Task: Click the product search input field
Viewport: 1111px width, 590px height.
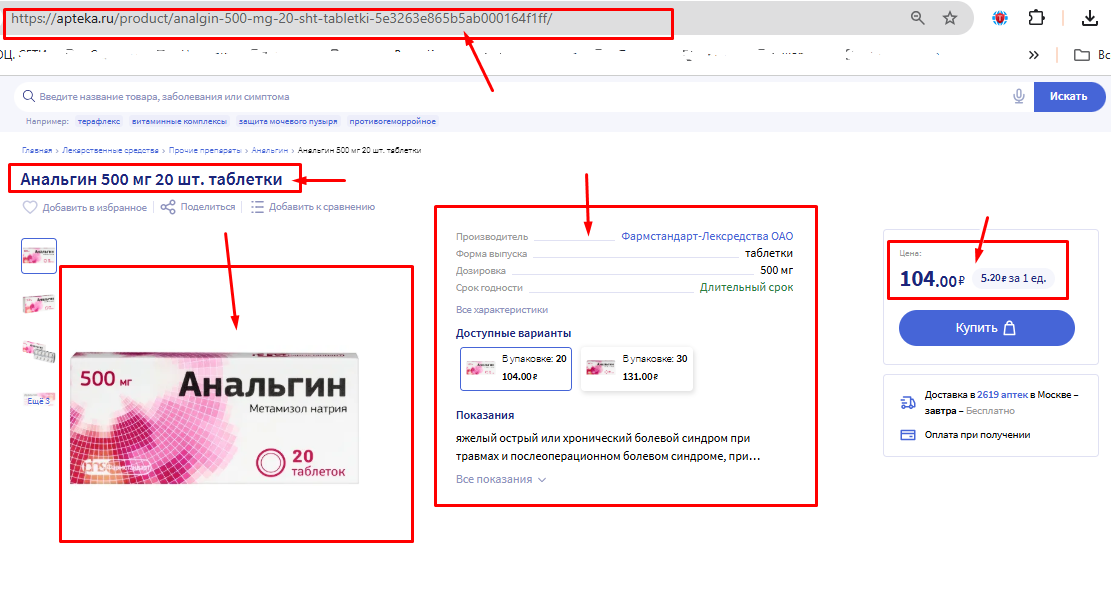Action: coord(523,96)
